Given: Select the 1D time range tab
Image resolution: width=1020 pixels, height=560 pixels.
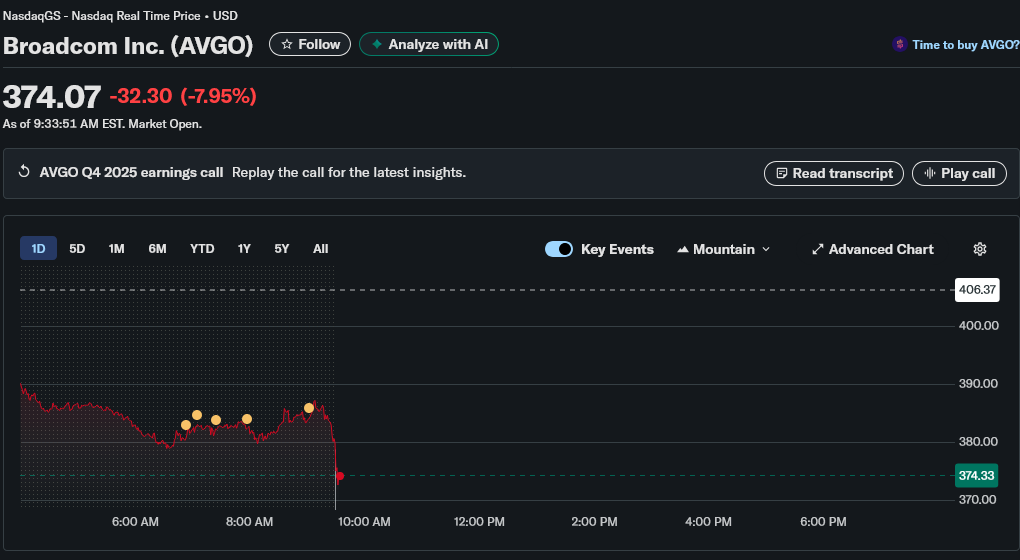Looking at the screenshot, I should (x=38, y=248).
